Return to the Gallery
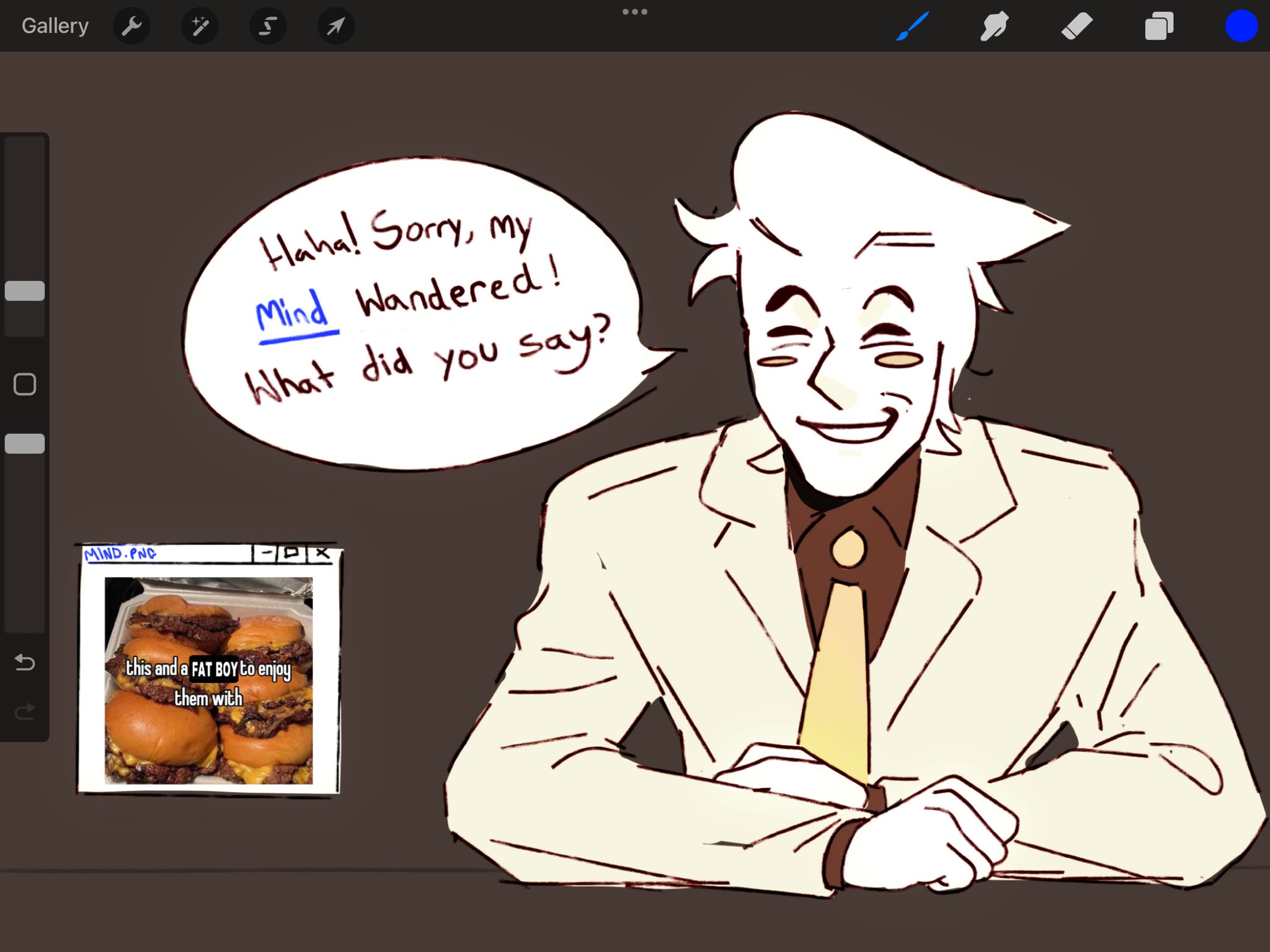This screenshot has width=1270, height=952. 55,26
